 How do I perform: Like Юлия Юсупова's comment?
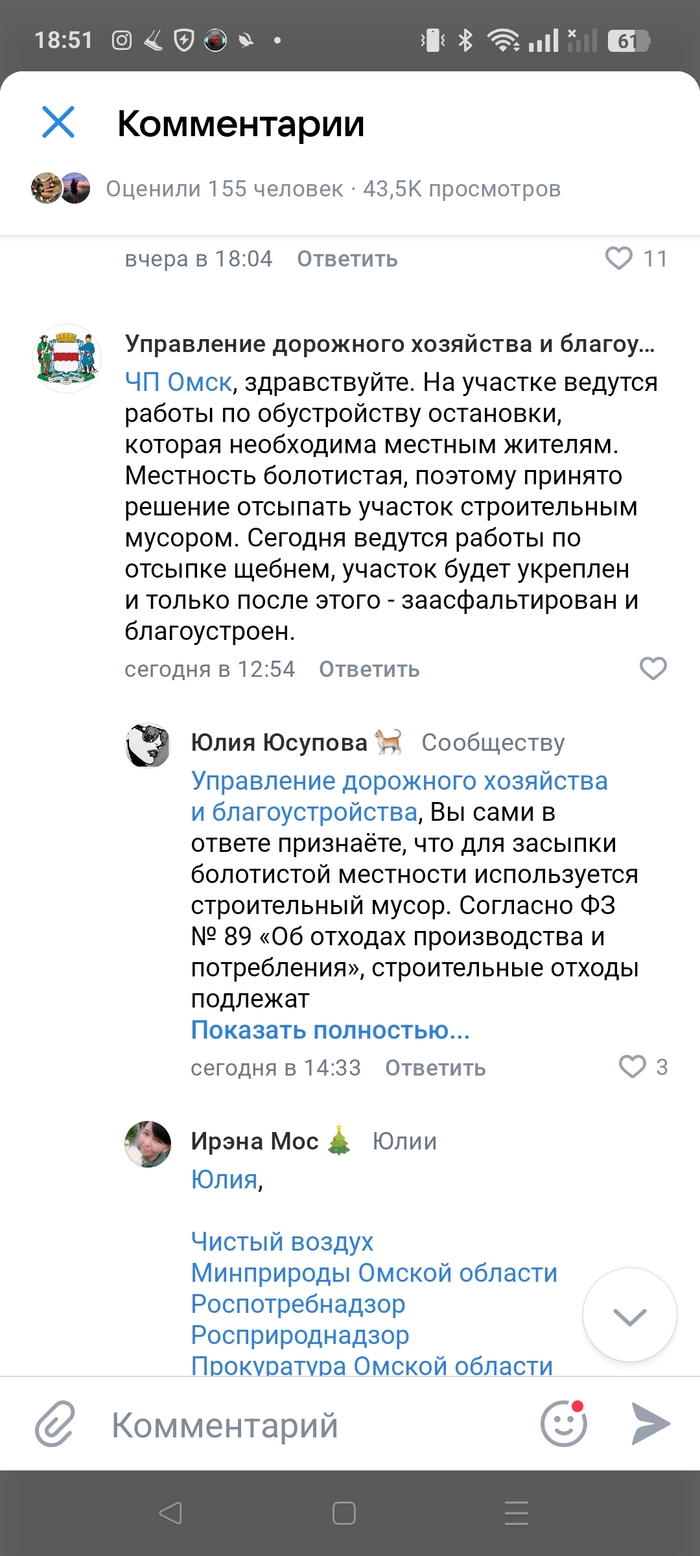click(x=633, y=1067)
